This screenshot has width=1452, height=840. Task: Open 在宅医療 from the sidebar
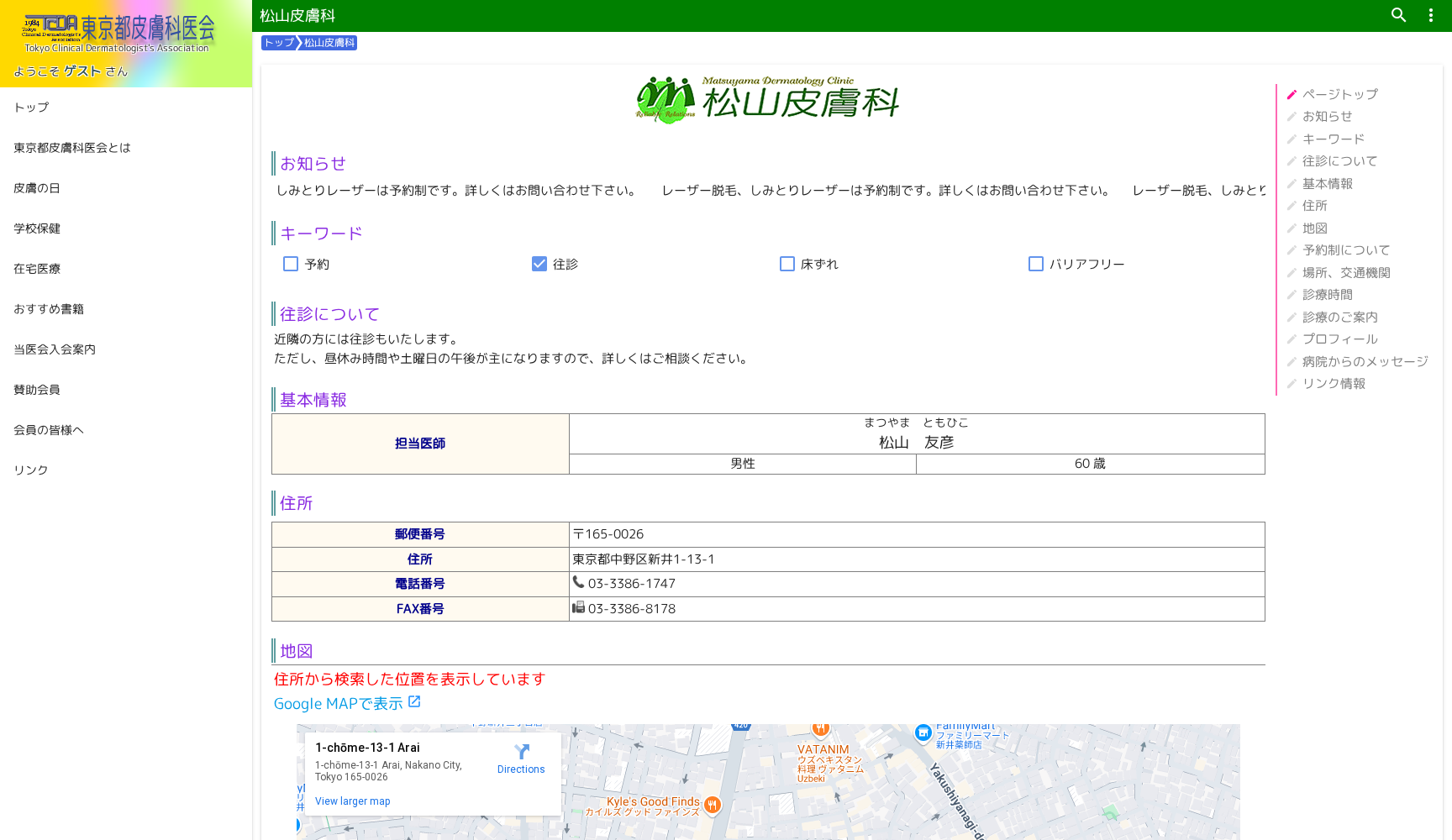click(x=35, y=269)
